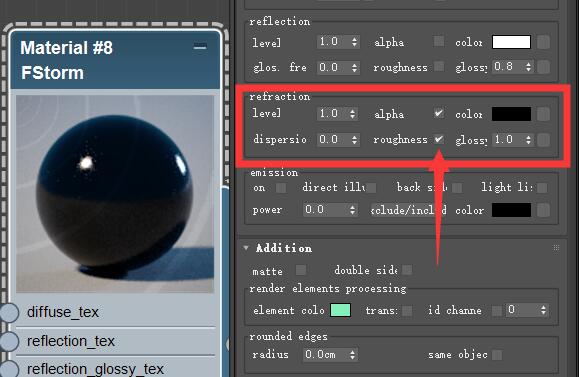Uncheck the refraction roughness checkbox
579x377 pixels.
439,139
